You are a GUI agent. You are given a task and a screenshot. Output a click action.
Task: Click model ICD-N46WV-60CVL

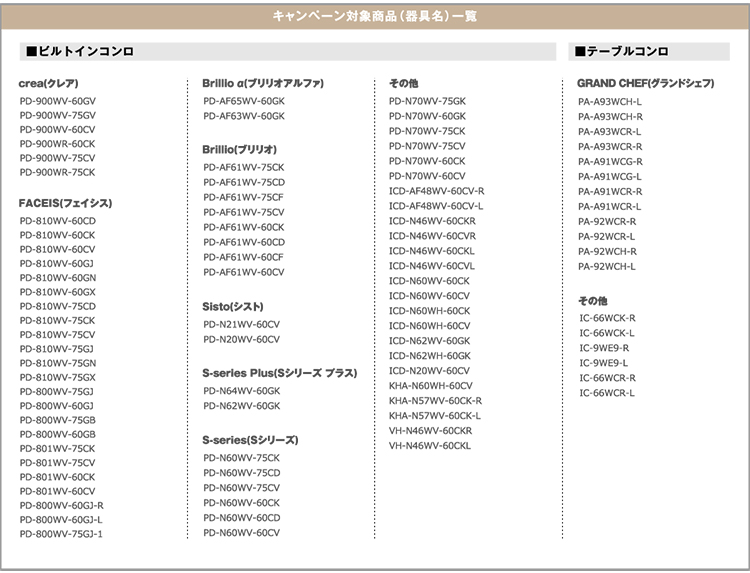[x=432, y=265]
